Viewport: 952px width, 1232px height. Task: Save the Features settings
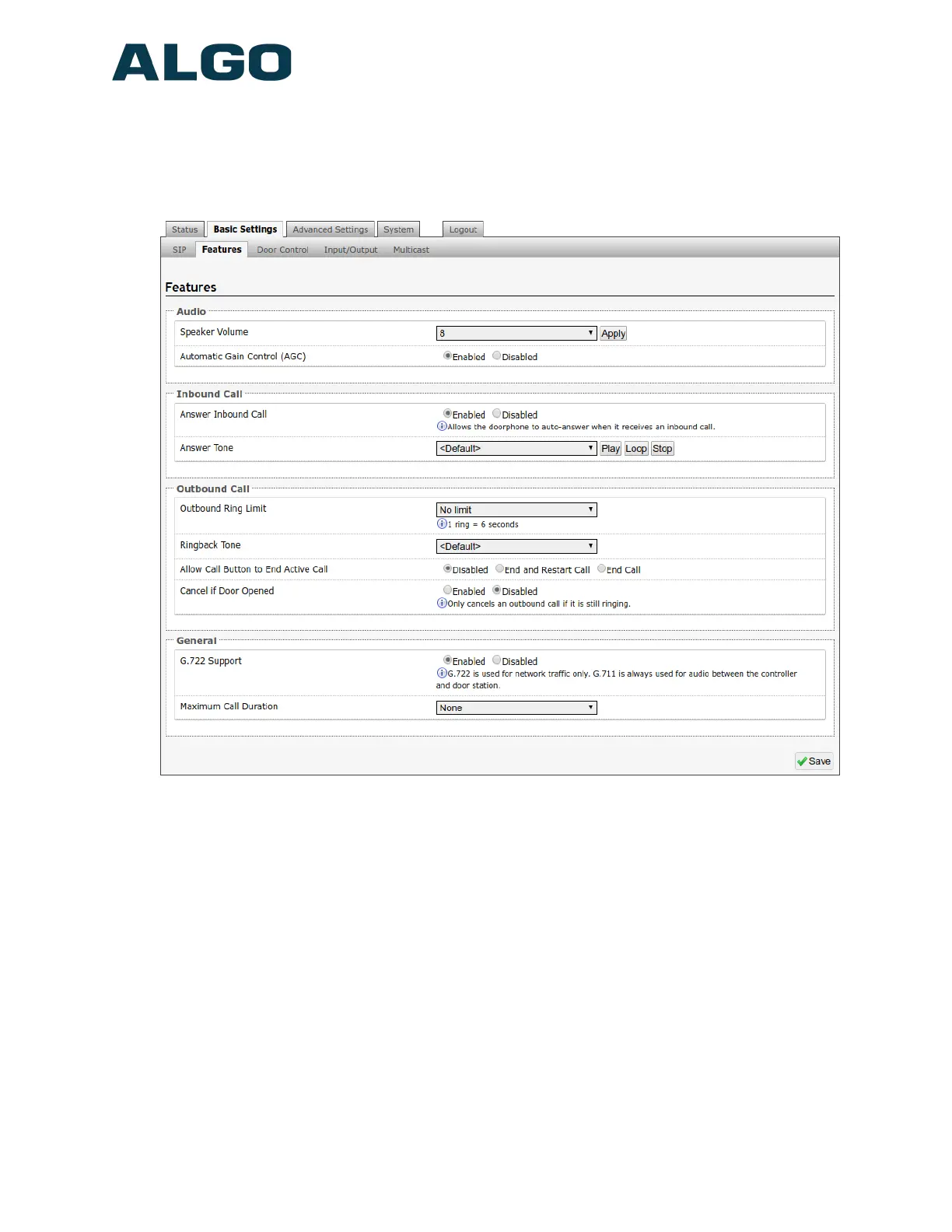[814, 761]
